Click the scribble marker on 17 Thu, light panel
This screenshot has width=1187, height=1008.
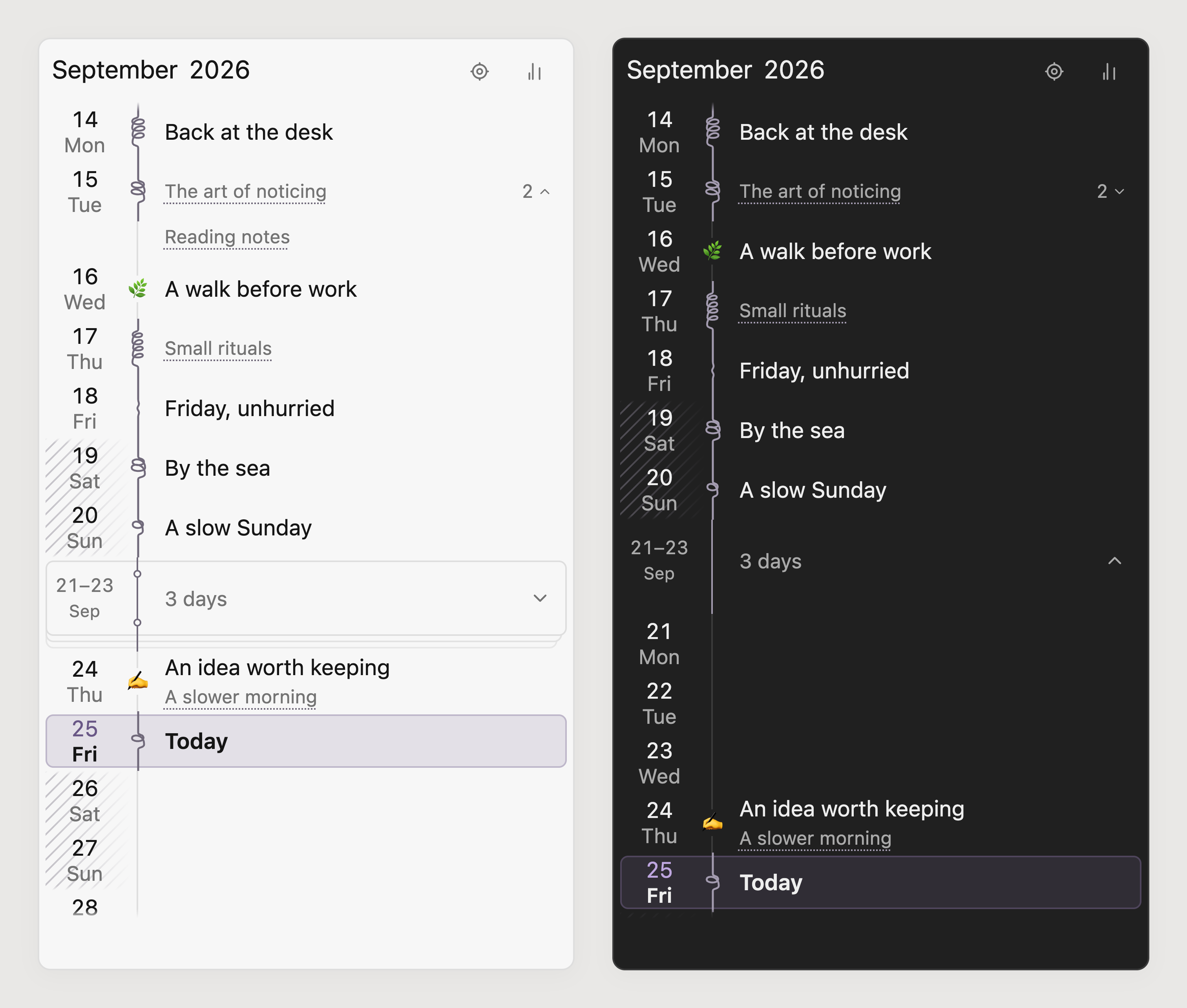point(138,348)
